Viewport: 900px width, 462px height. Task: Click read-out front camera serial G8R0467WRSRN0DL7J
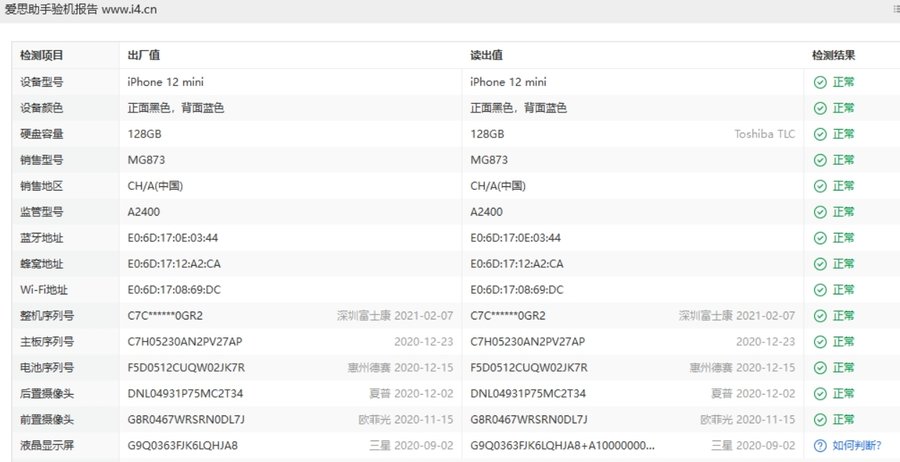click(x=529, y=420)
